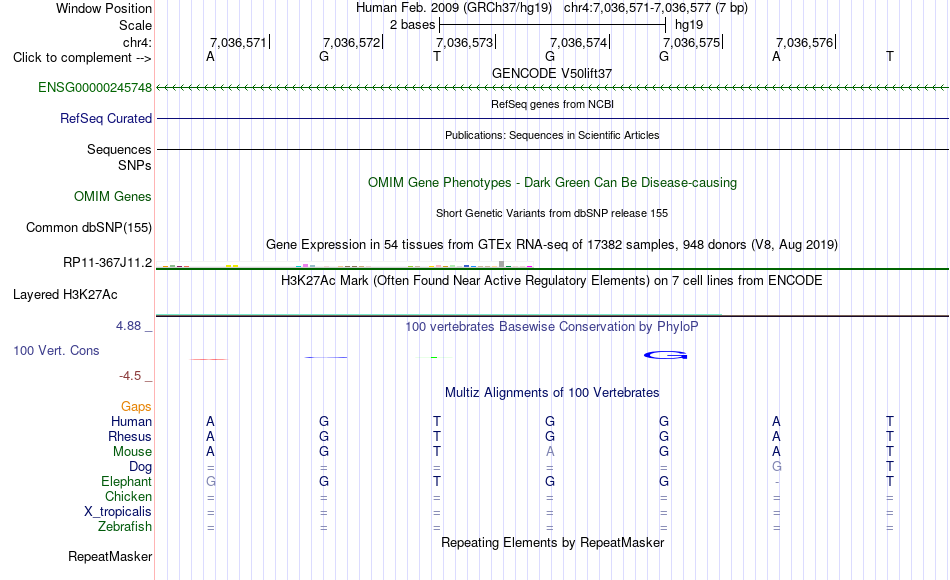Open the RefSeq Curated track label
Image resolution: width=950 pixels, height=580 pixels.
click(106, 119)
